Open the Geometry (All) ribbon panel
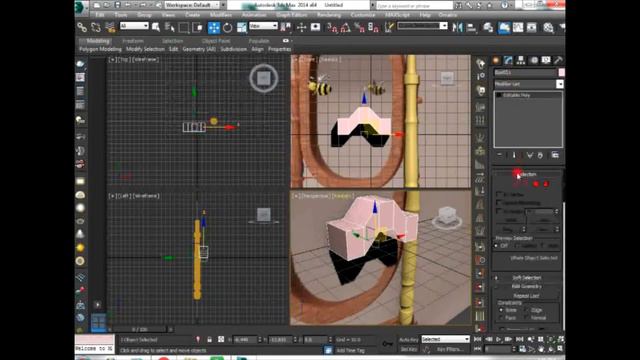The width and height of the screenshot is (640, 360). (199, 49)
